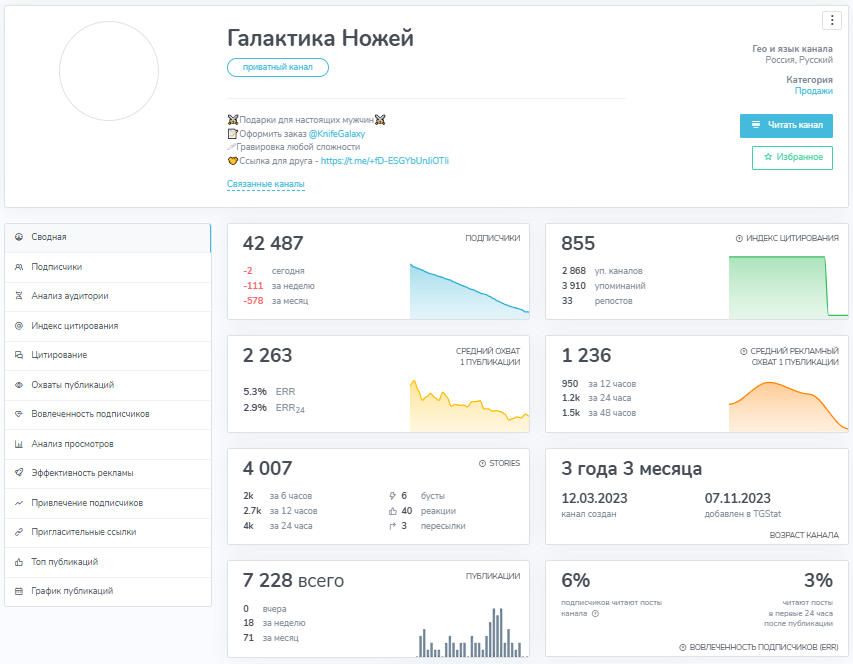Screen dimensions: 853x664
Task: Select Эффективность рекламы menu item
Action: [108, 473]
